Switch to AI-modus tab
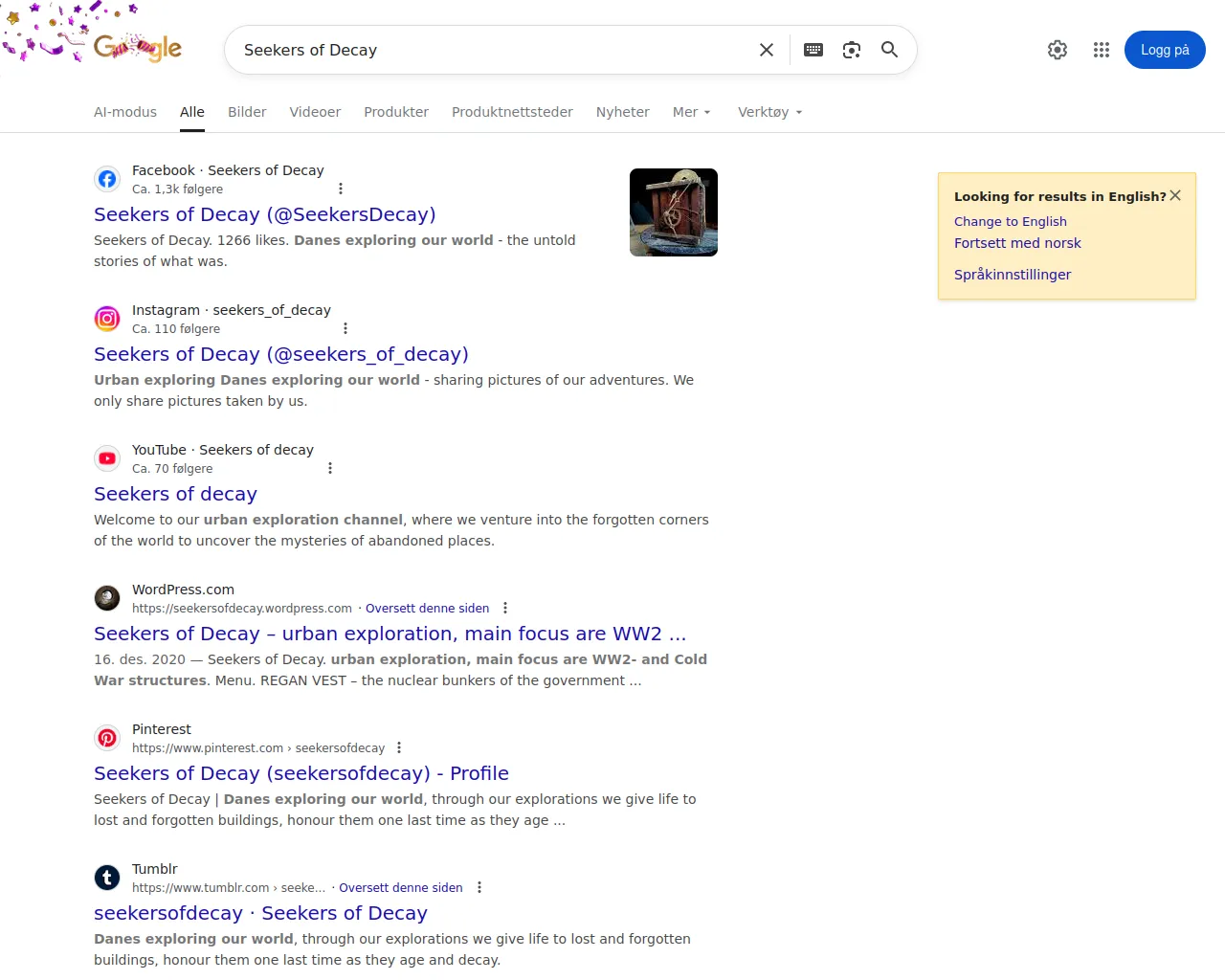Image resolution: width=1225 pixels, height=980 pixels. click(x=125, y=112)
